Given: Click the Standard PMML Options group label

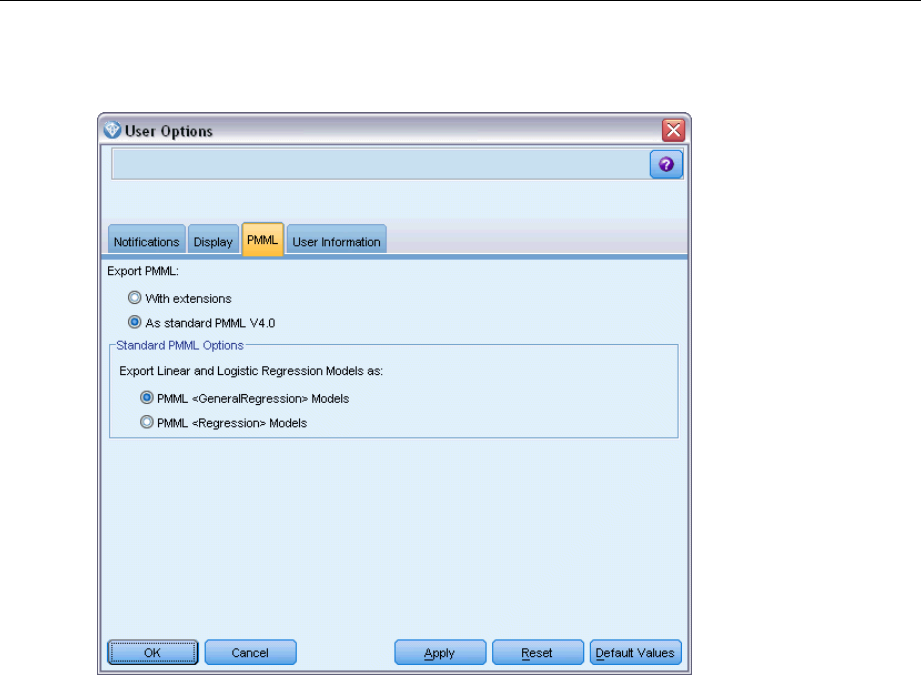Looking at the screenshot, I should (x=179, y=346).
